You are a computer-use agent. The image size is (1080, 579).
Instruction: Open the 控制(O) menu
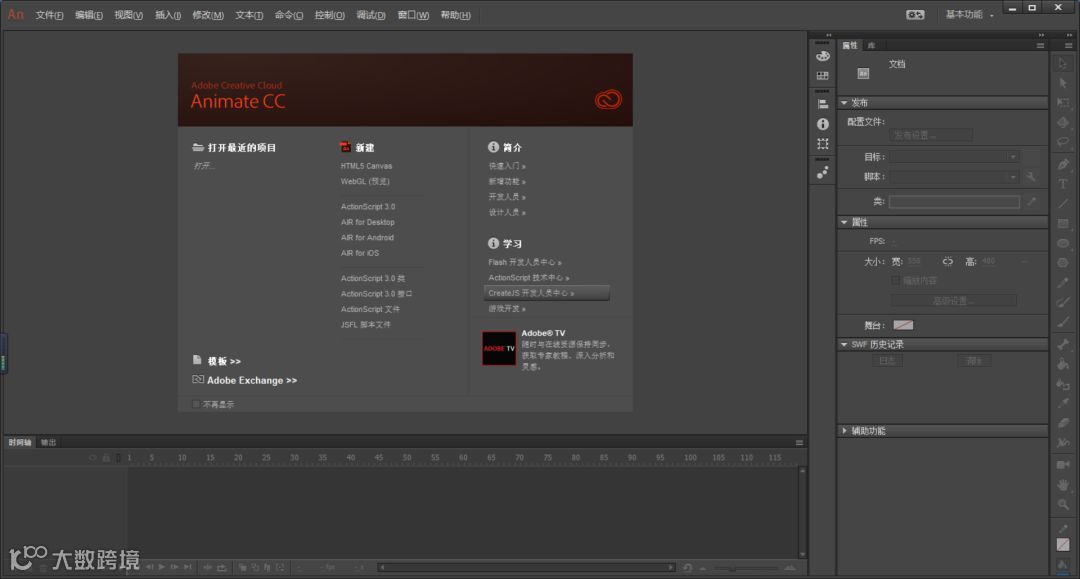coord(329,15)
